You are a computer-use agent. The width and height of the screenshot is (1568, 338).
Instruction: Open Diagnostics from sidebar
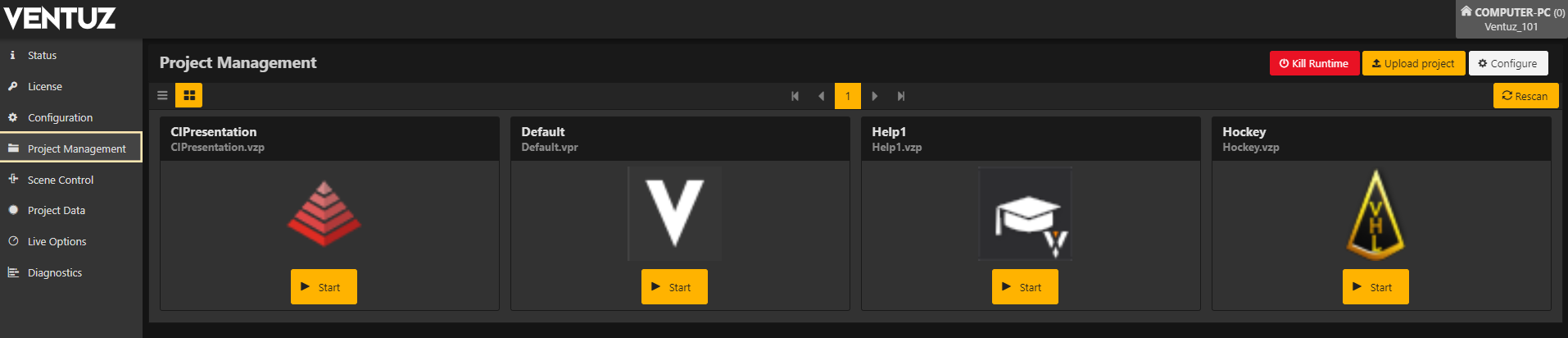tap(54, 273)
